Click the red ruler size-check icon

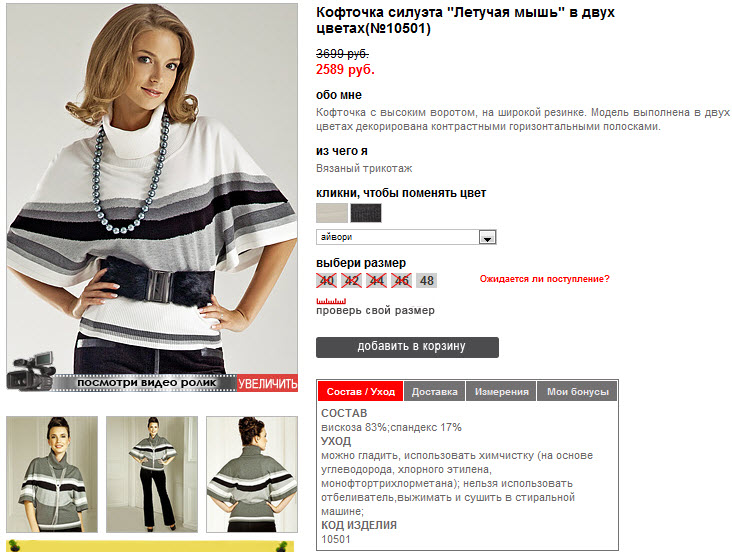[x=331, y=301]
